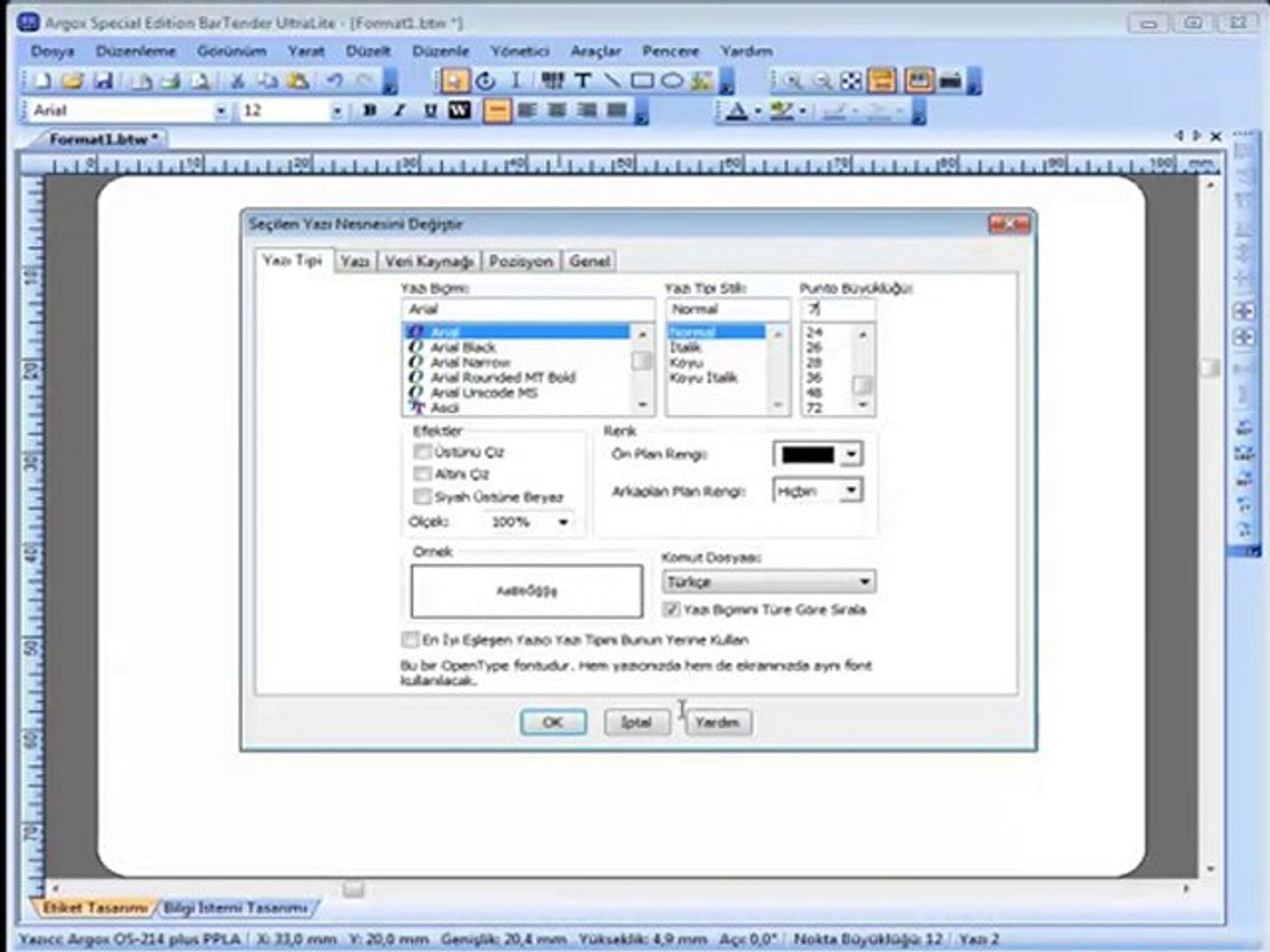Image resolution: width=1270 pixels, height=952 pixels.
Task: Switch to the Veri Kaynağı tab
Action: (430, 262)
